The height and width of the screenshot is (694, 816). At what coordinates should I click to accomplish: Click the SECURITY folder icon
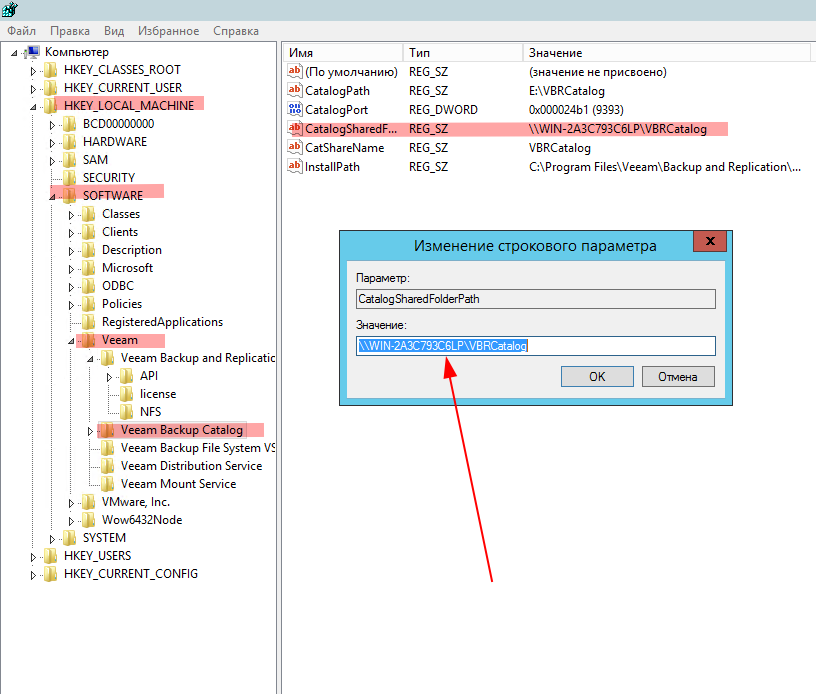(x=70, y=178)
